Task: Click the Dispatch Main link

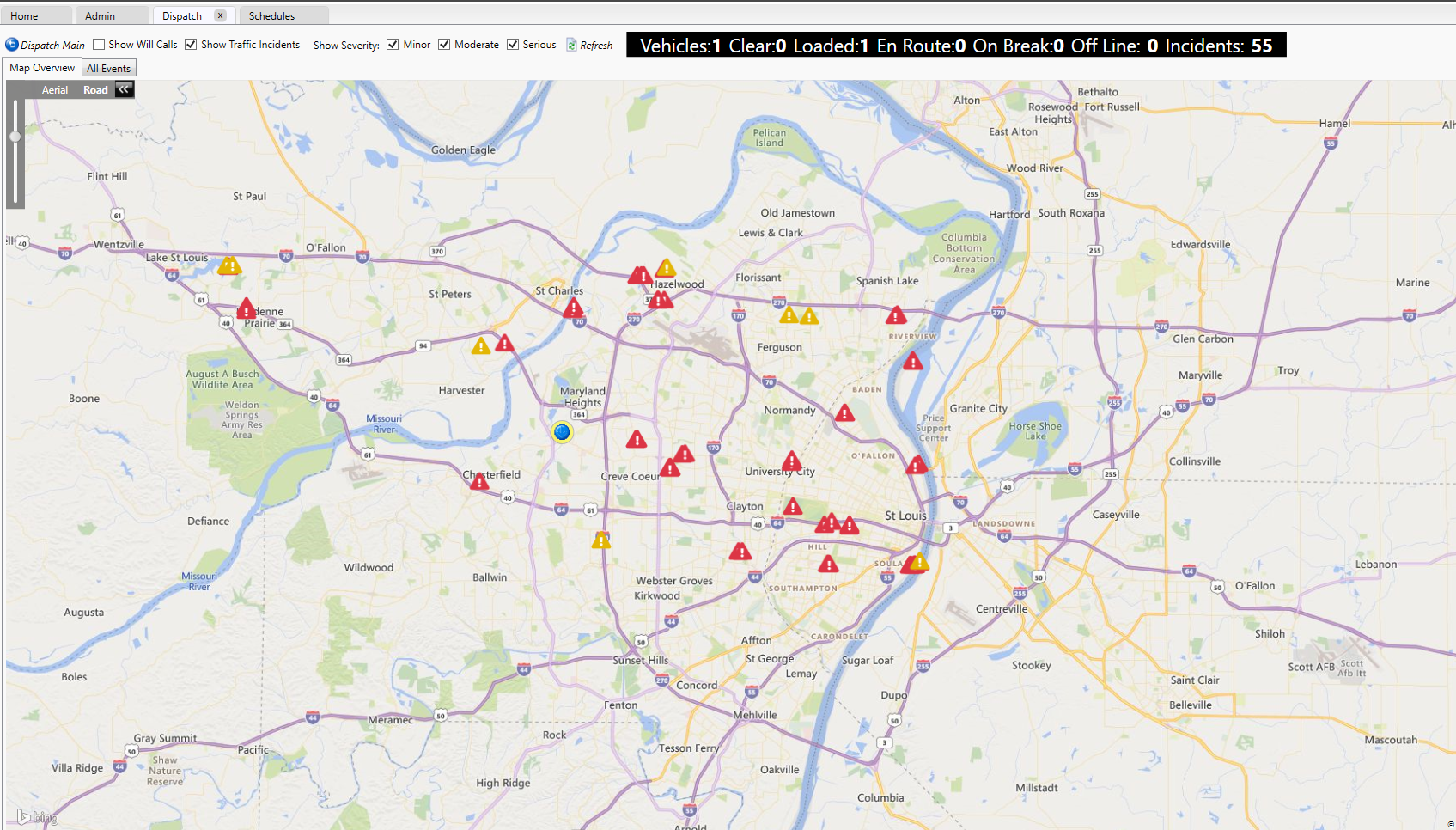Action: pos(45,45)
